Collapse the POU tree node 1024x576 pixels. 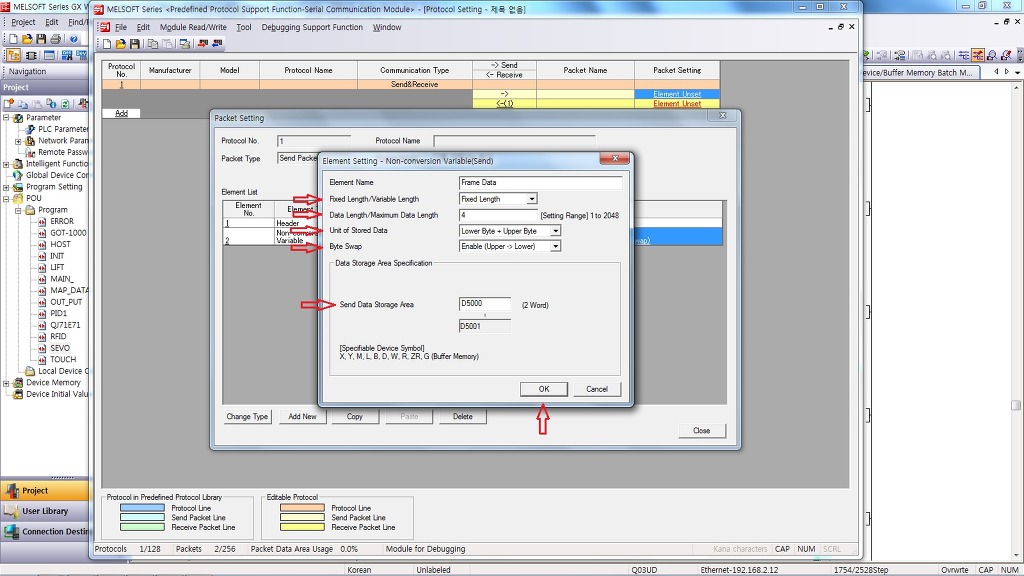[x=6, y=198]
